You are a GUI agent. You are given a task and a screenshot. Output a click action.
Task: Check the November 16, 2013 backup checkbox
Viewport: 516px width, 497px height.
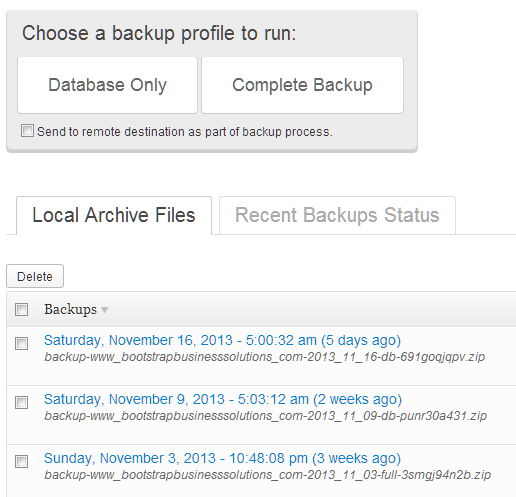pyautogui.click(x=21, y=343)
